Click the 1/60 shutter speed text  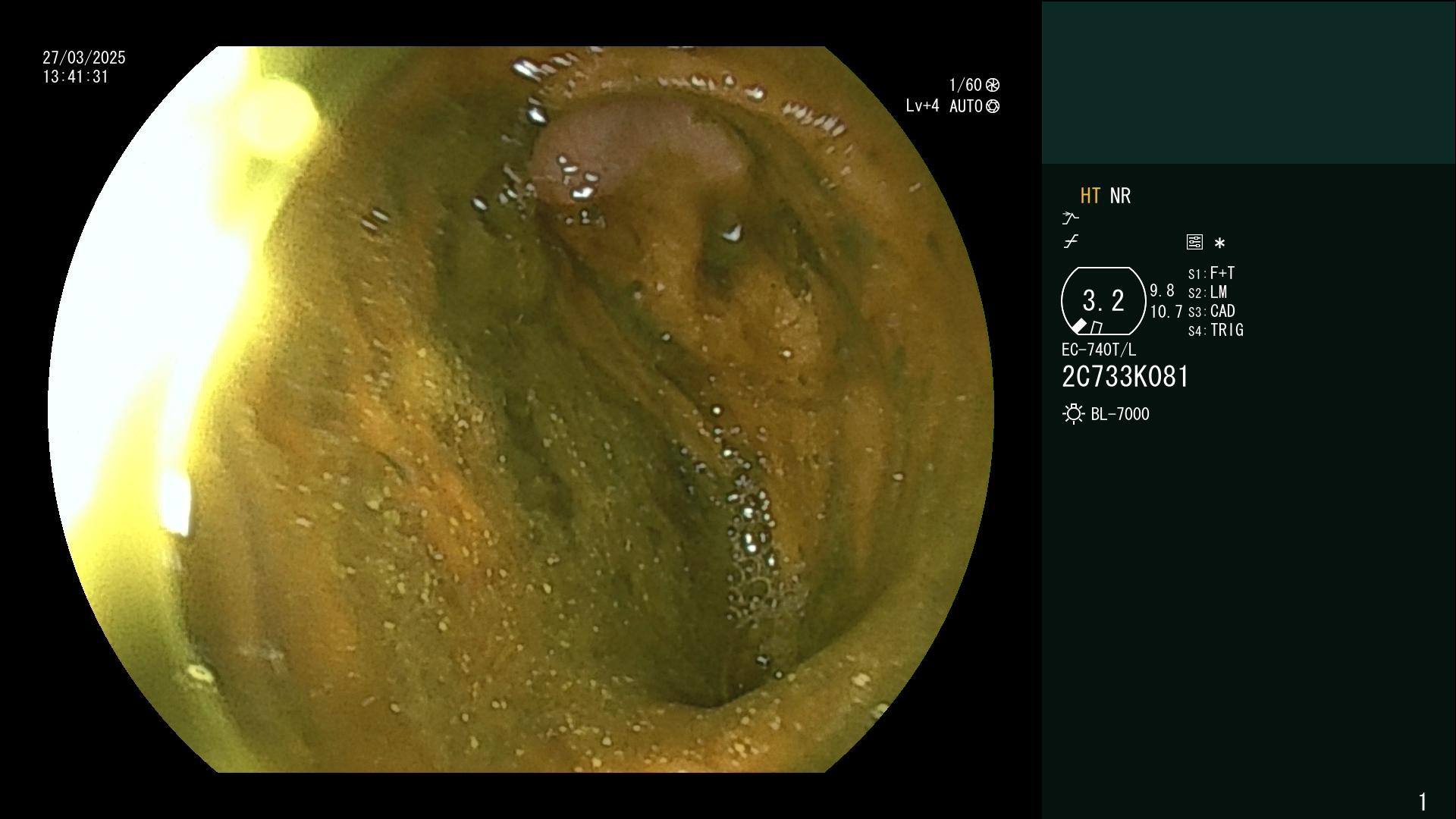[x=965, y=85]
